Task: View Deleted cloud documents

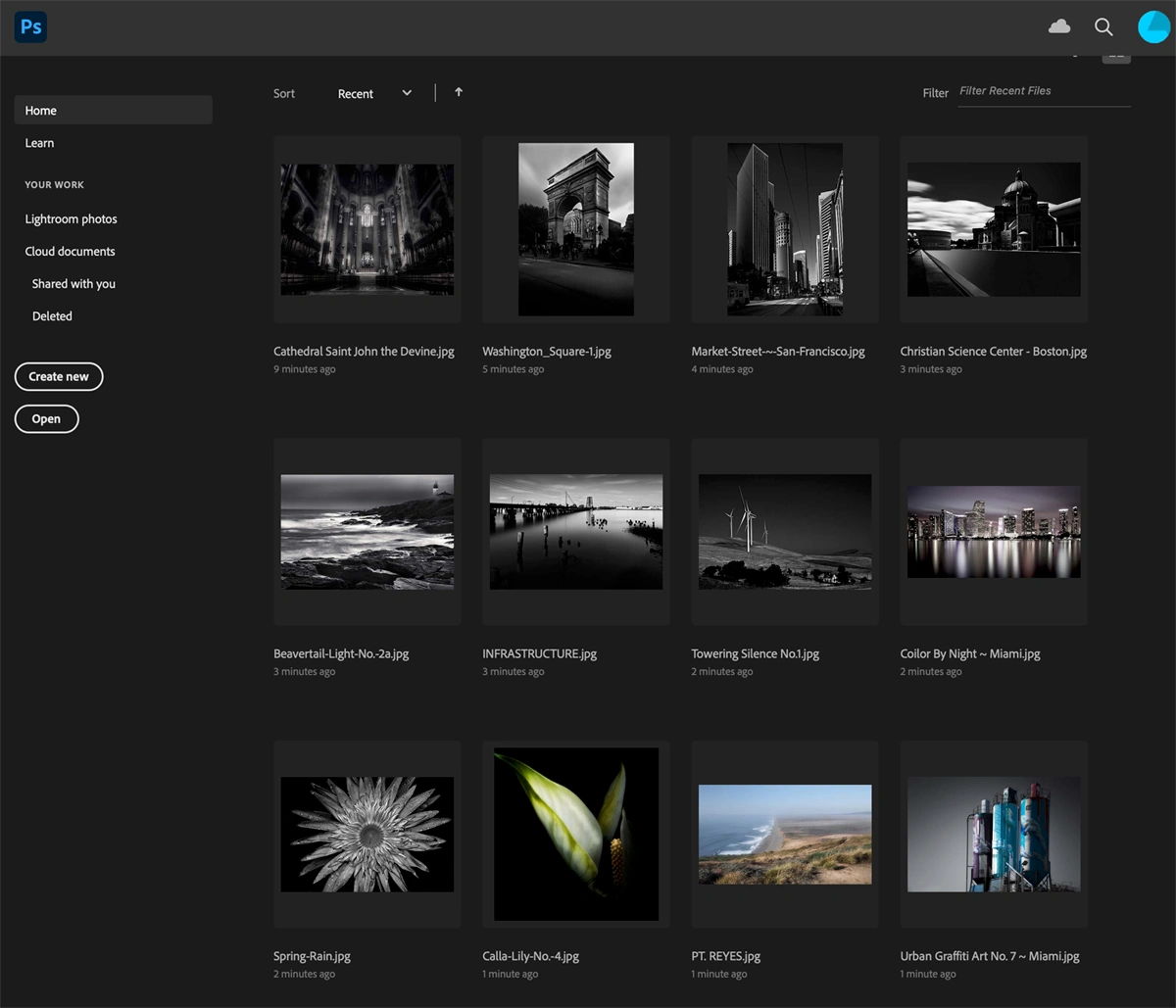Action: 52,316
